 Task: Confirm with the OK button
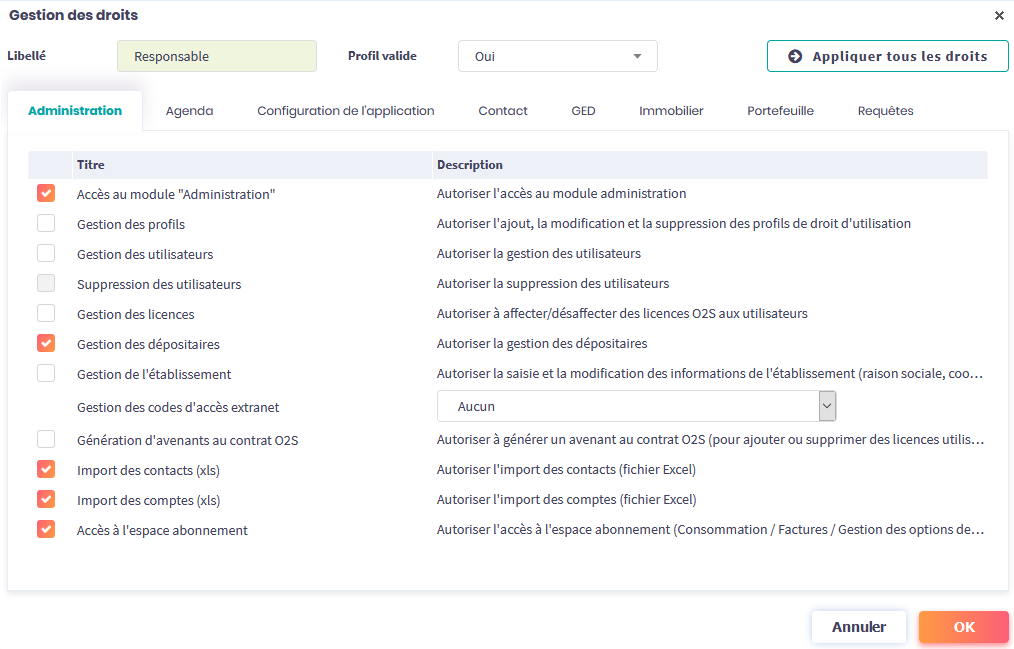click(963, 627)
